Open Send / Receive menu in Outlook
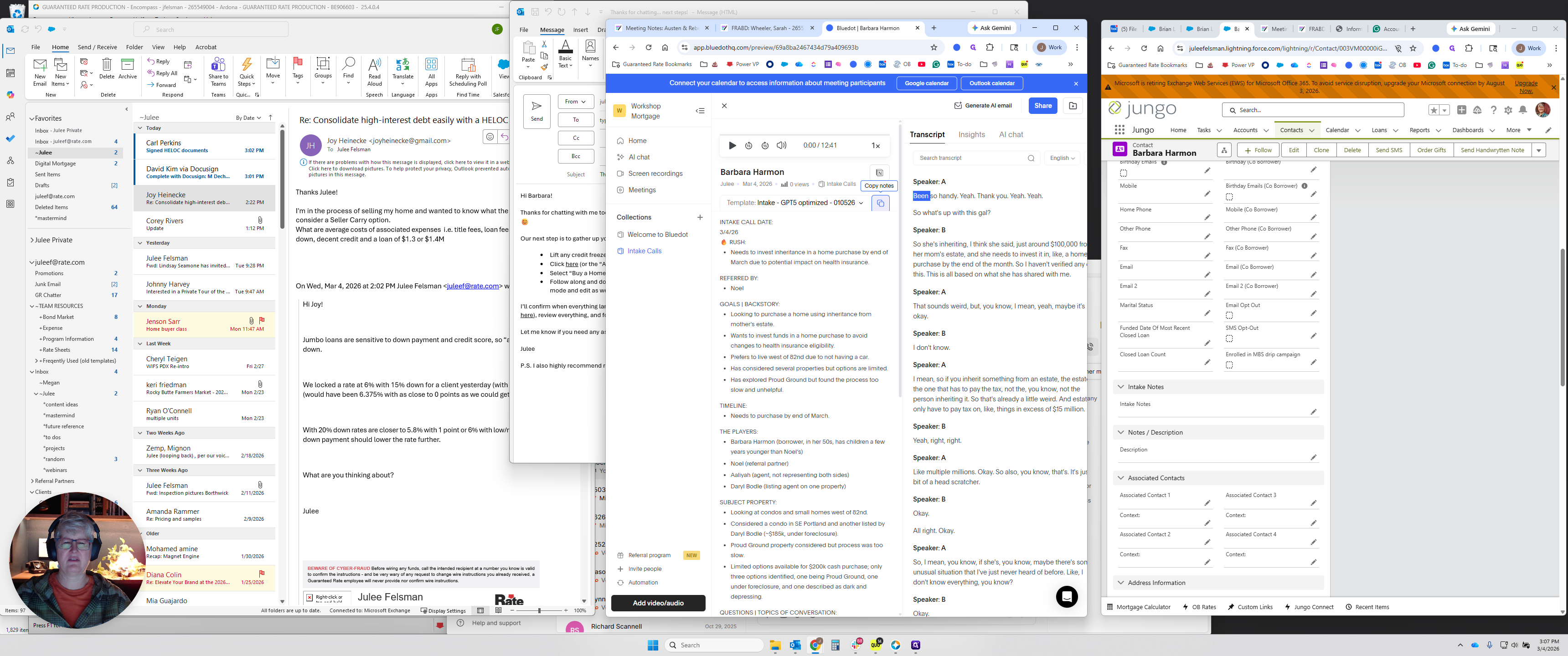Image resolution: width=1568 pixels, height=656 pixels. point(97,47)
